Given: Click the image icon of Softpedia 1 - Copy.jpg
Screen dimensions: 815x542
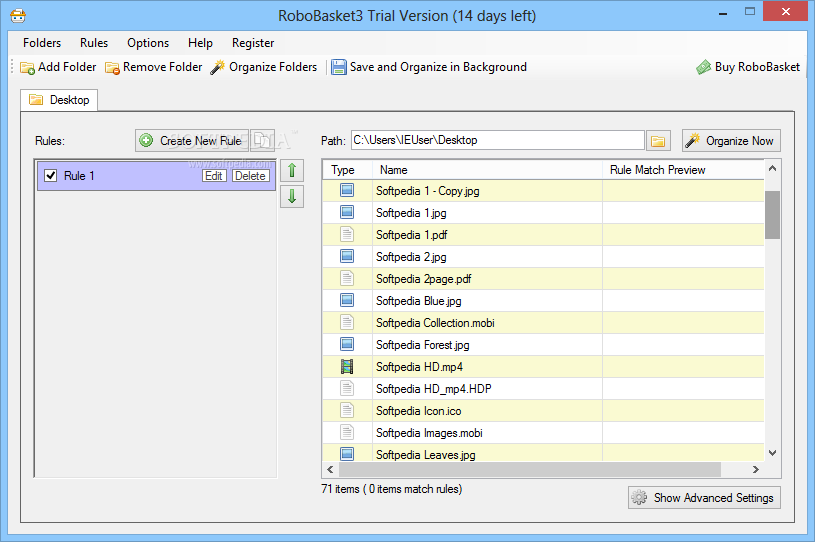Looking at the screenshot, I should [347, 190].
